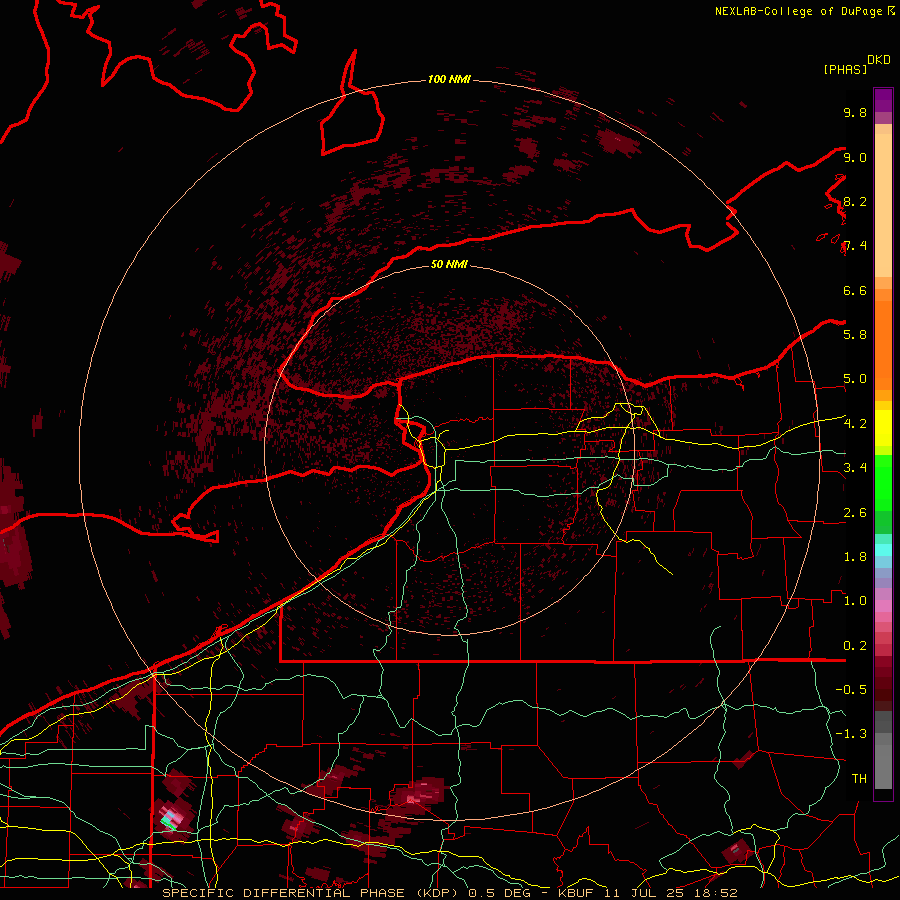Click the 5.0 legend value
The width and height of the screenshot is (900, 900).
(855, 379)
